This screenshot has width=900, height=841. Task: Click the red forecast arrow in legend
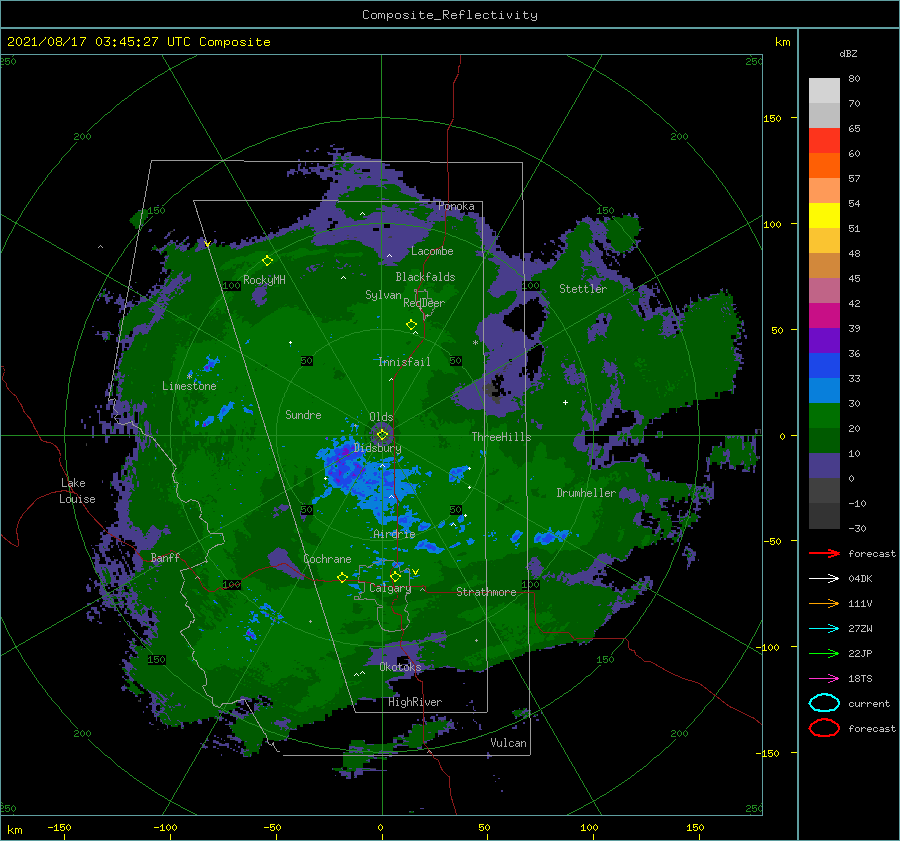(824, 553)
